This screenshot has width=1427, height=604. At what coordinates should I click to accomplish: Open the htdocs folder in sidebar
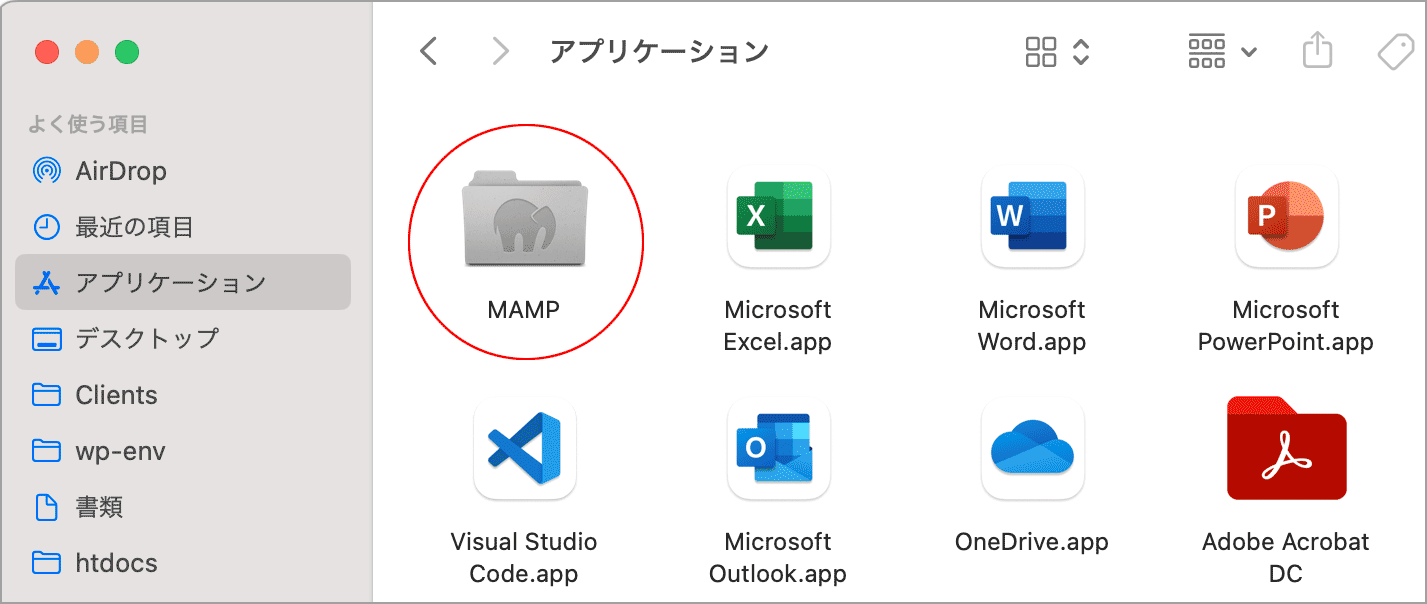pos(183,563)
